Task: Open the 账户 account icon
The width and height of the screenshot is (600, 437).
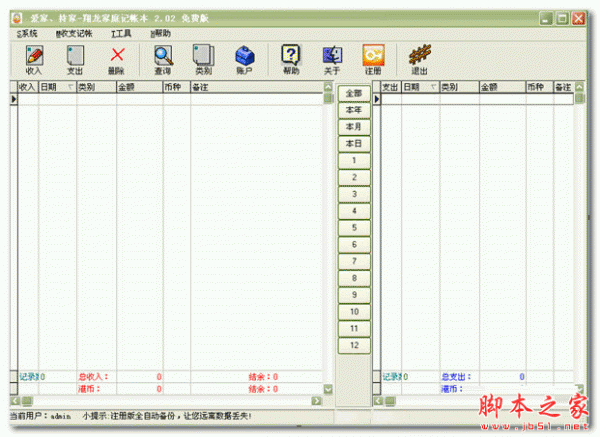Action: coord(245,60)
